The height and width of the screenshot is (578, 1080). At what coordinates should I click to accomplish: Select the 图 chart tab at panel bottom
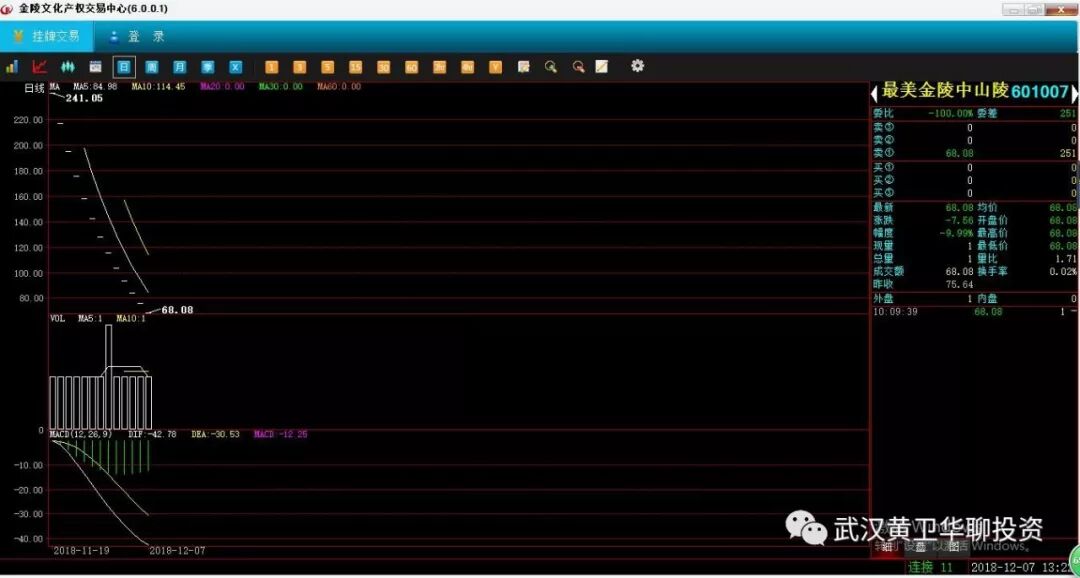click(954, 546)
